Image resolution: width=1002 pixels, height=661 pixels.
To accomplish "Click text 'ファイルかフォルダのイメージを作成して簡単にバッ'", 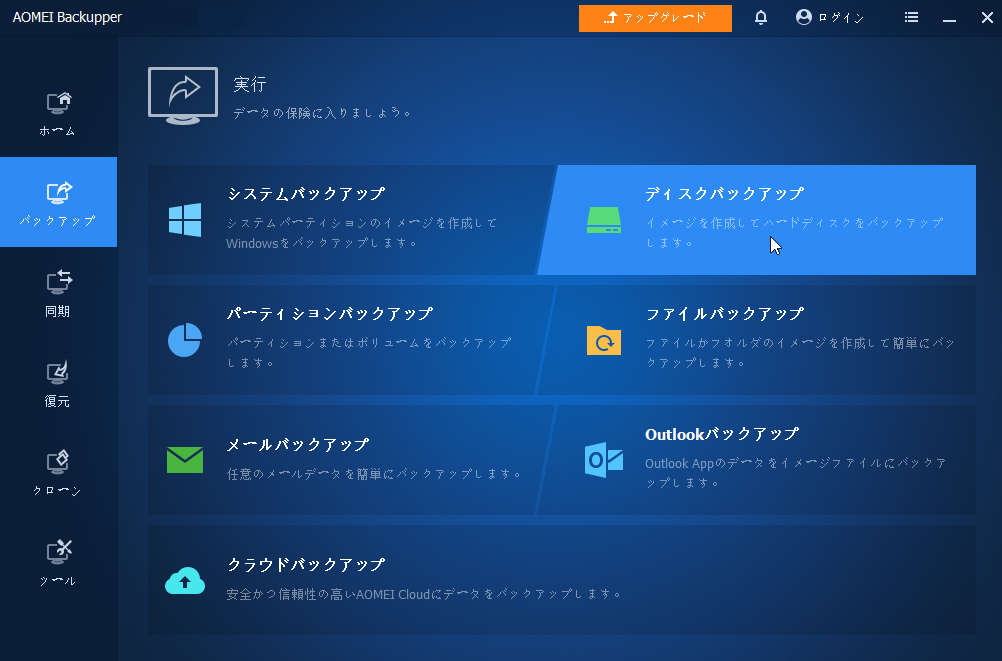I will point(800,343).
